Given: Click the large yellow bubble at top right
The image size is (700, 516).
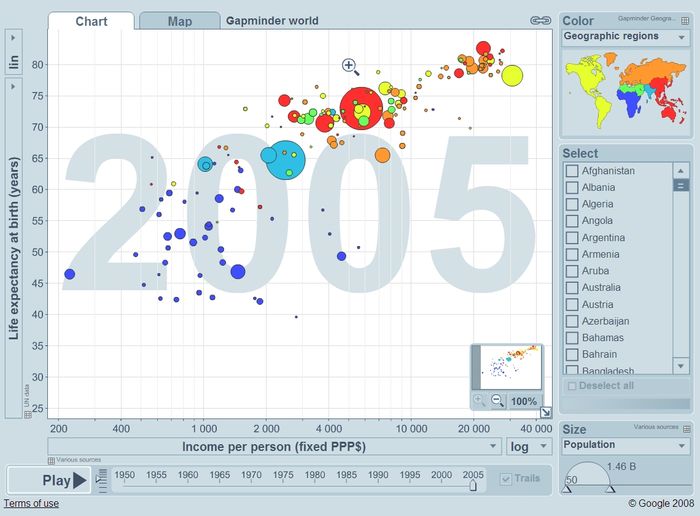Looking at the screenshot, I should pyautogui.click(x=512, y=75).
